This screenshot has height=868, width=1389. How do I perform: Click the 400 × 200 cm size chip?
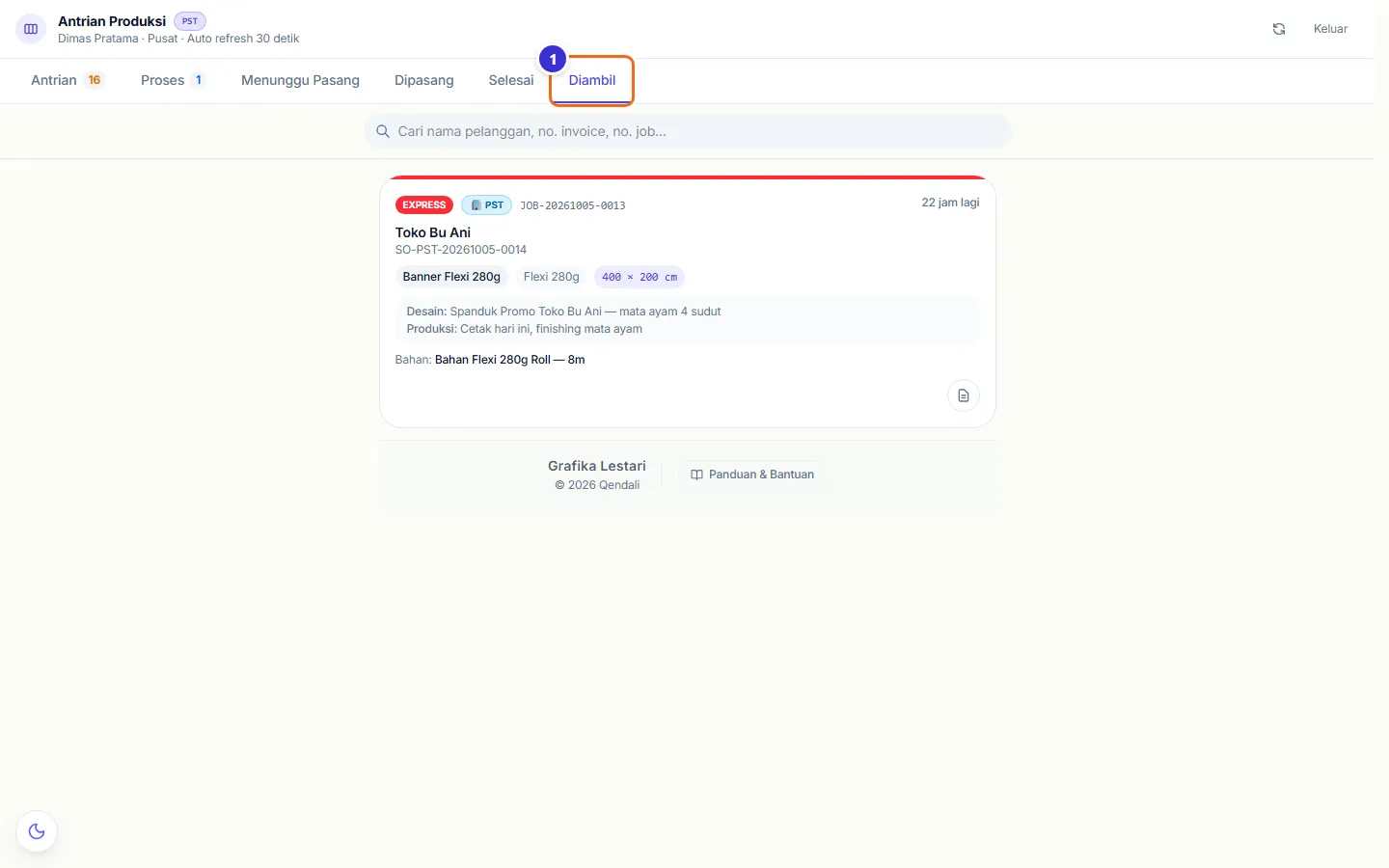click(640, 277)
